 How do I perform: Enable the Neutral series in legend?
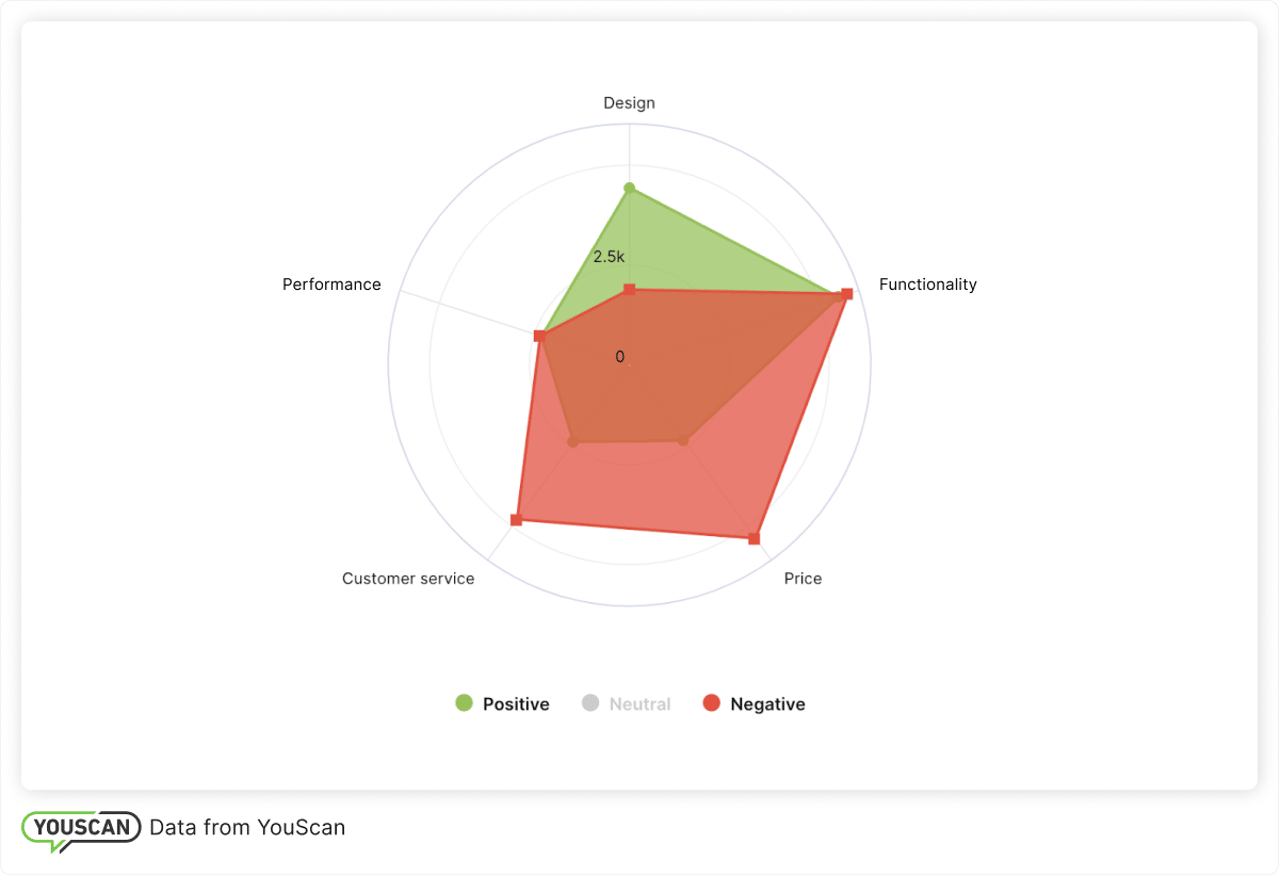626,704
